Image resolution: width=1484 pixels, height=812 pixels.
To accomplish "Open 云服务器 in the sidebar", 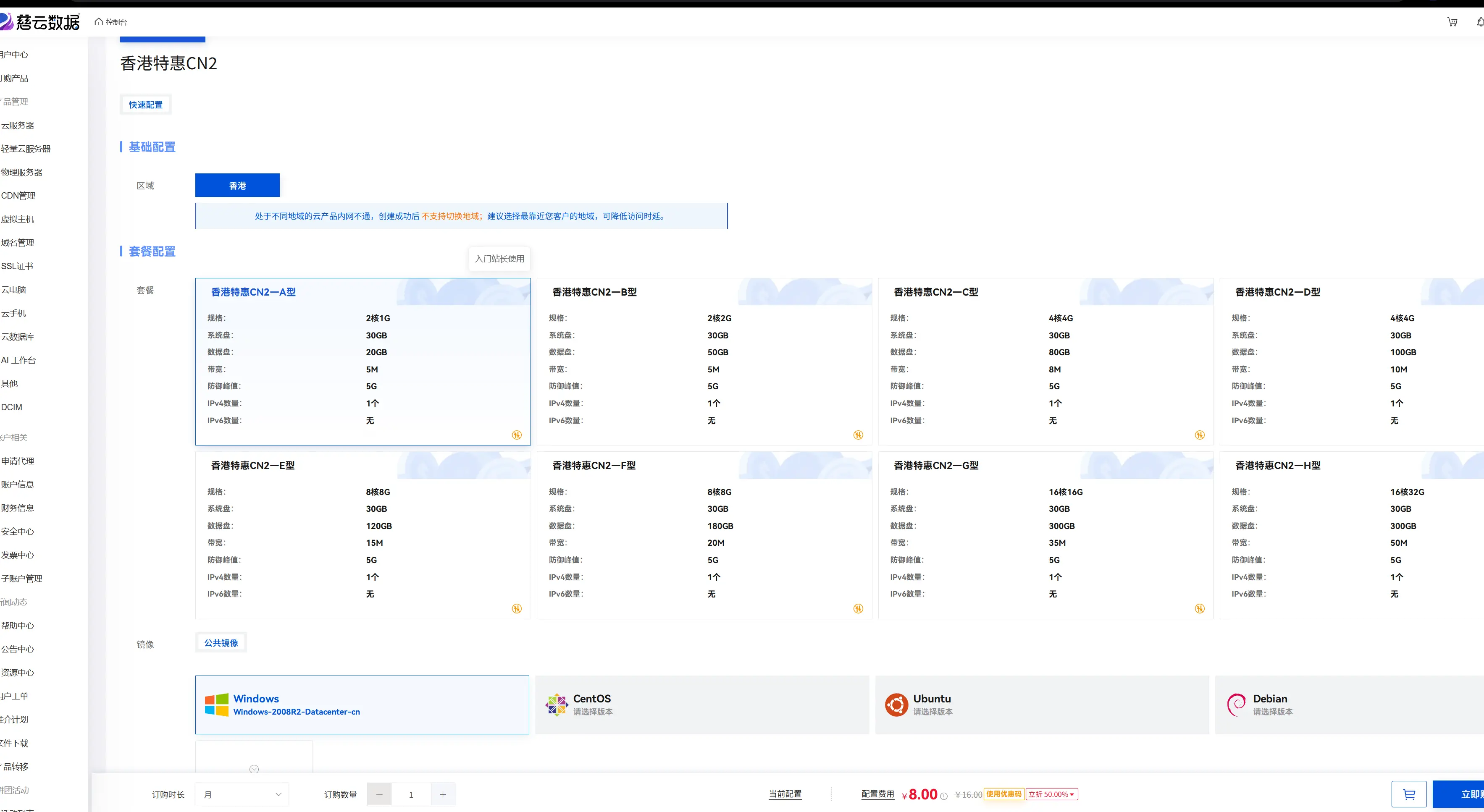I will [x=18, y=125].
